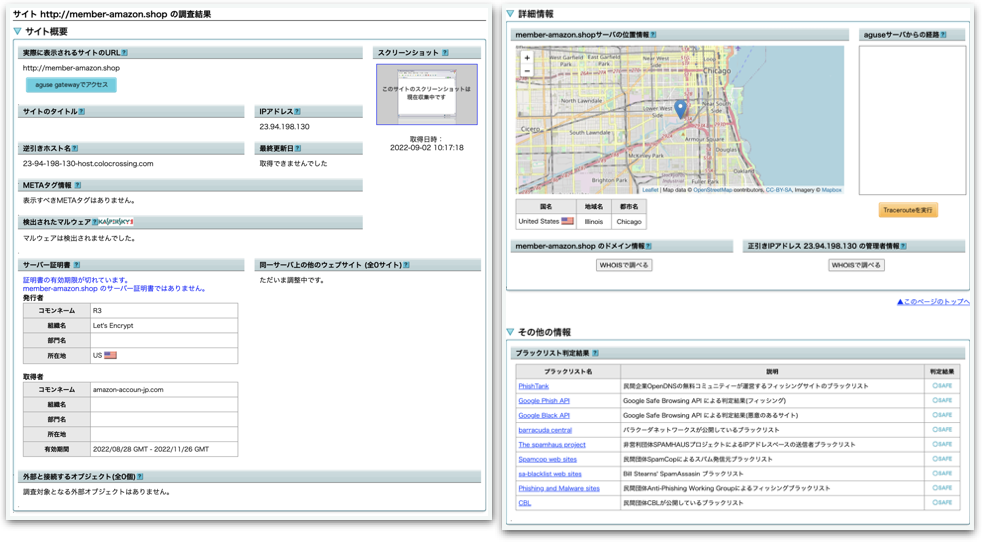Image resolution: width=984 pixels, height=542 pixels.
Task: Open help for 外部と接続するオブジェクト
Action: click(140, 477)
